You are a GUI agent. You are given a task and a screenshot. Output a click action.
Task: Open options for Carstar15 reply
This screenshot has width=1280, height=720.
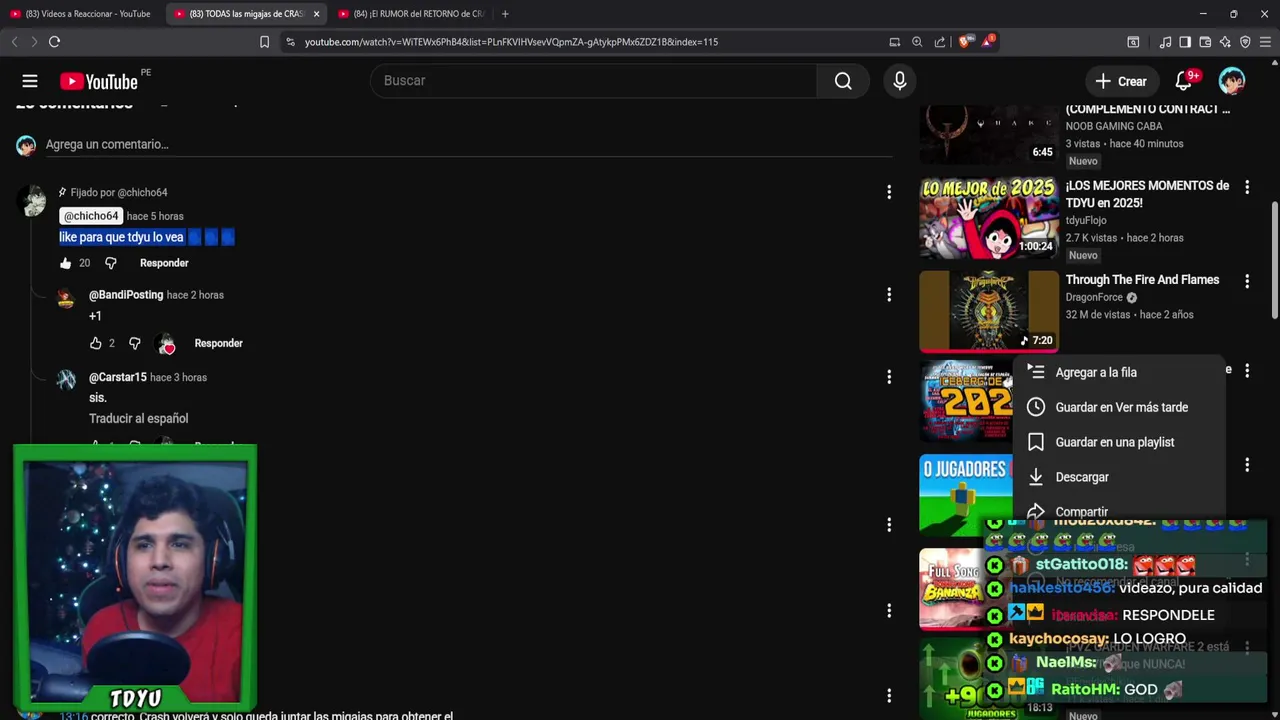tap(889, 377)
